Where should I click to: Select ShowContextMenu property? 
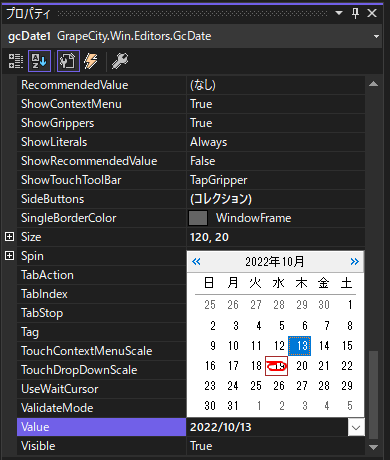[101, 104]
